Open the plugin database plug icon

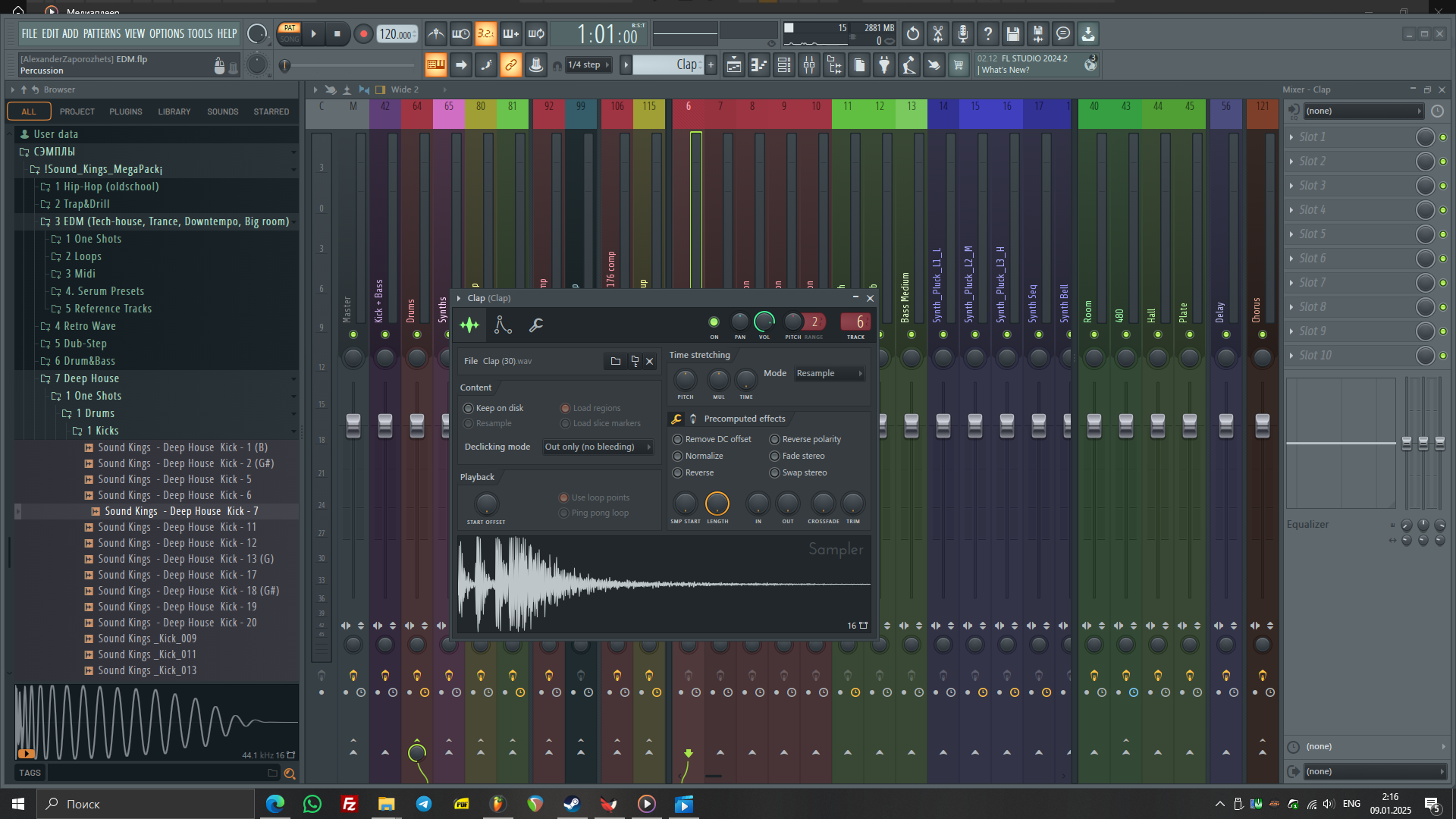884,65
